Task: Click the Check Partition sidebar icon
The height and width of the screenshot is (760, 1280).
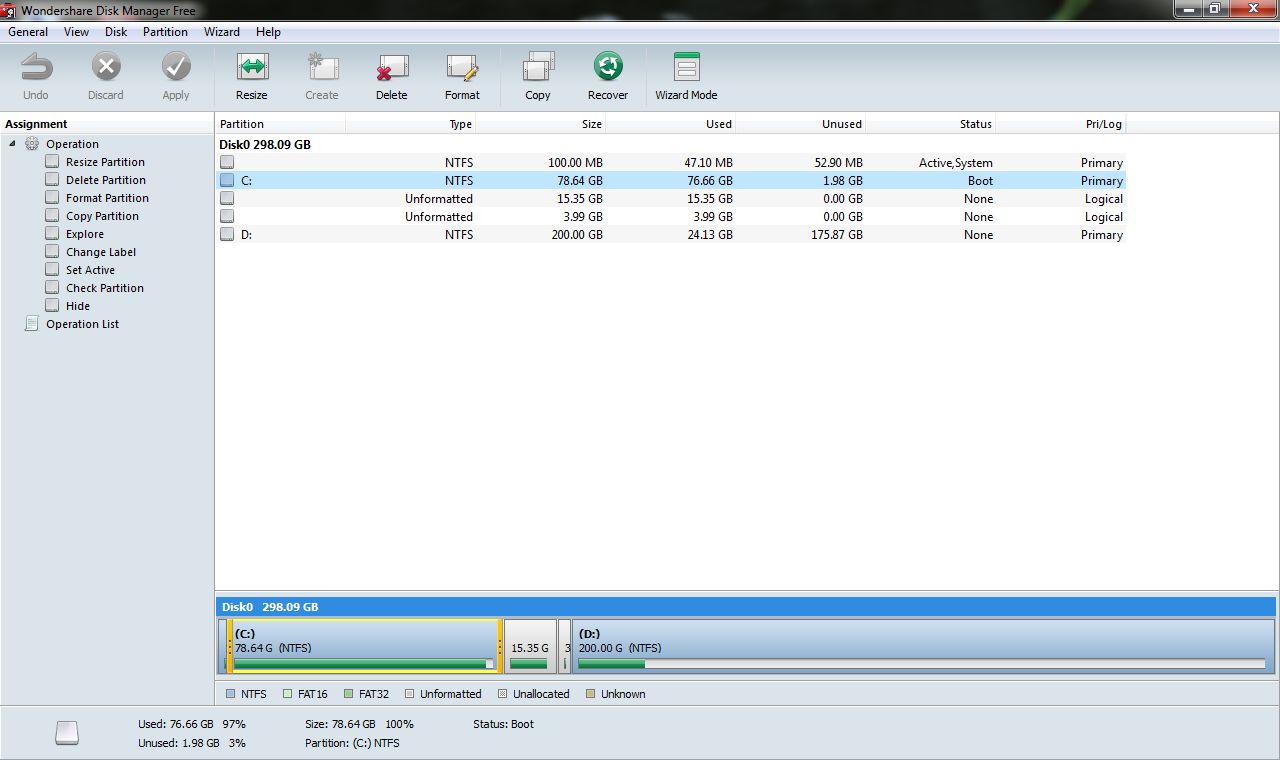Action: tap(52, 288)
